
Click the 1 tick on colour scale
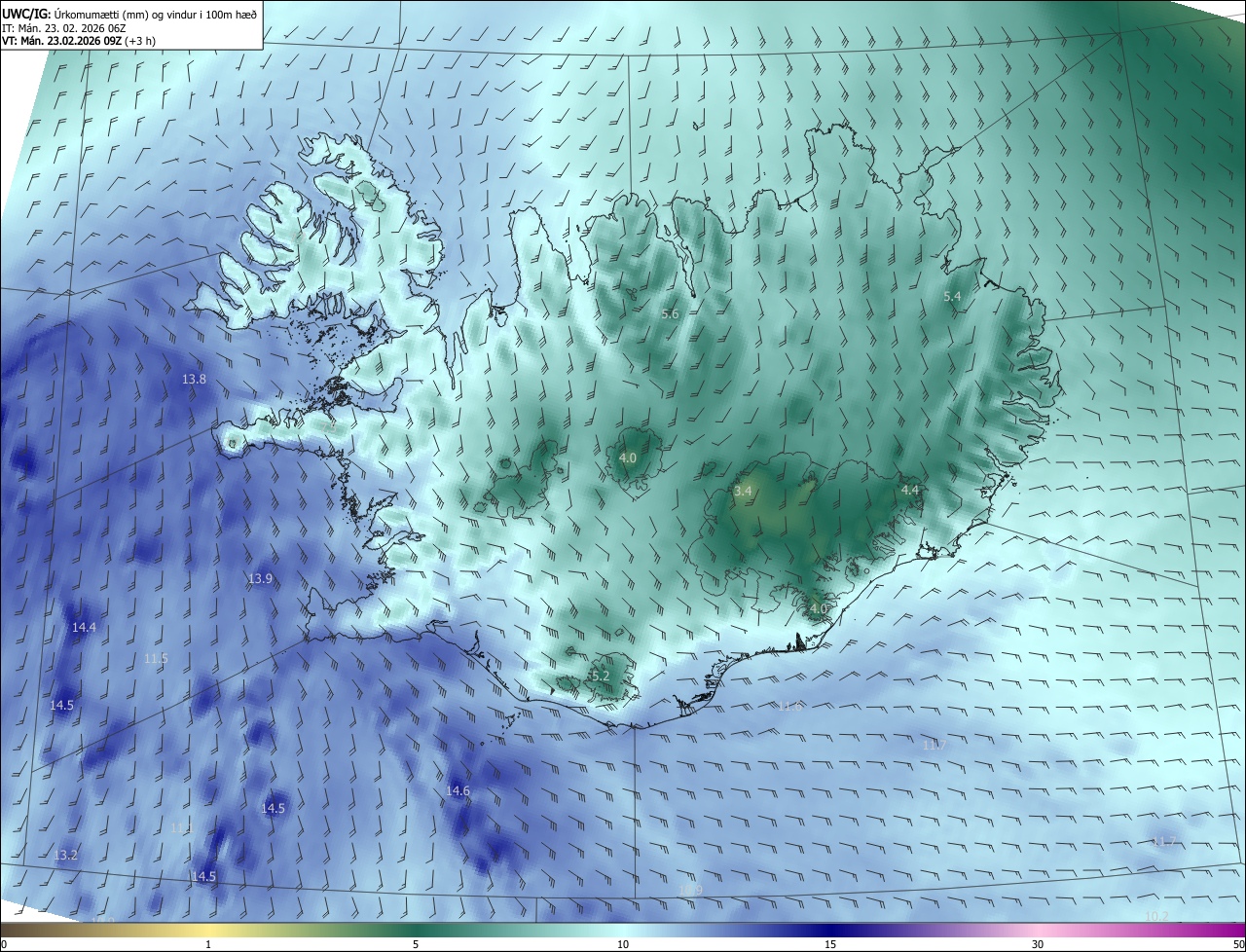click(209, 944)
